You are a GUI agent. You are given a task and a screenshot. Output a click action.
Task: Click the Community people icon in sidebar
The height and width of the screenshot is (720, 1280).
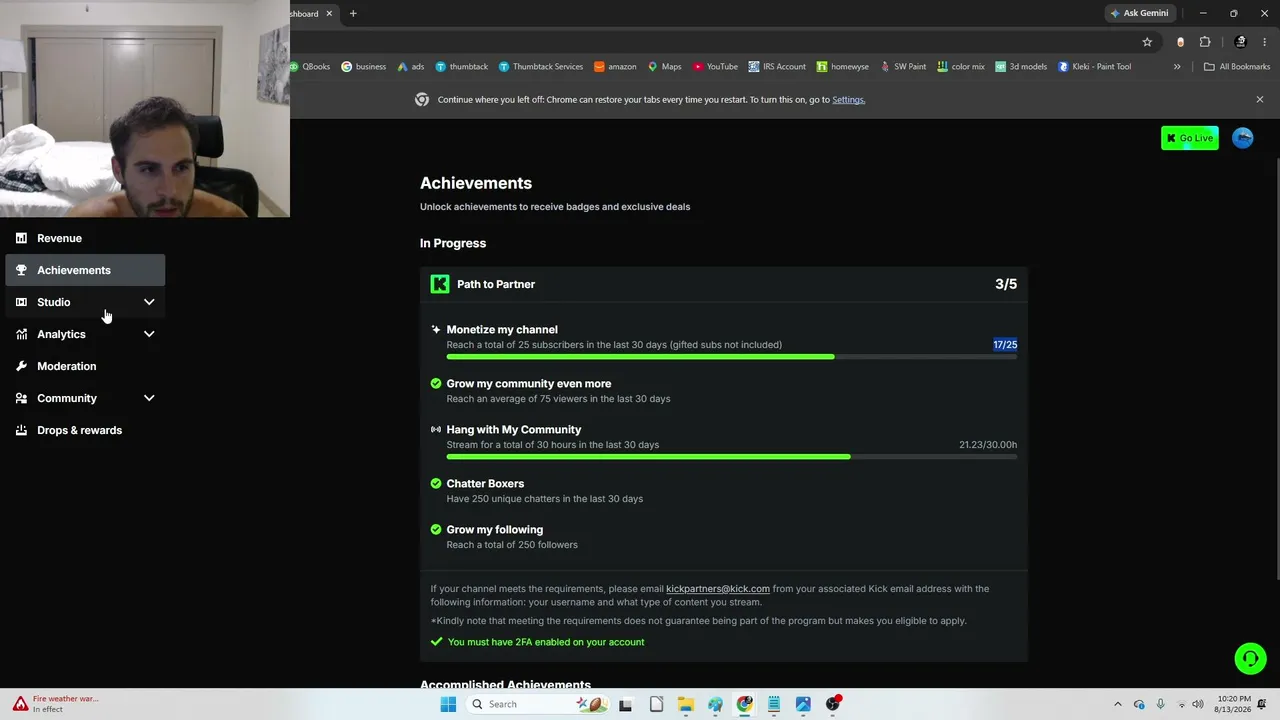pyautogui.click(x=21, y=398)
